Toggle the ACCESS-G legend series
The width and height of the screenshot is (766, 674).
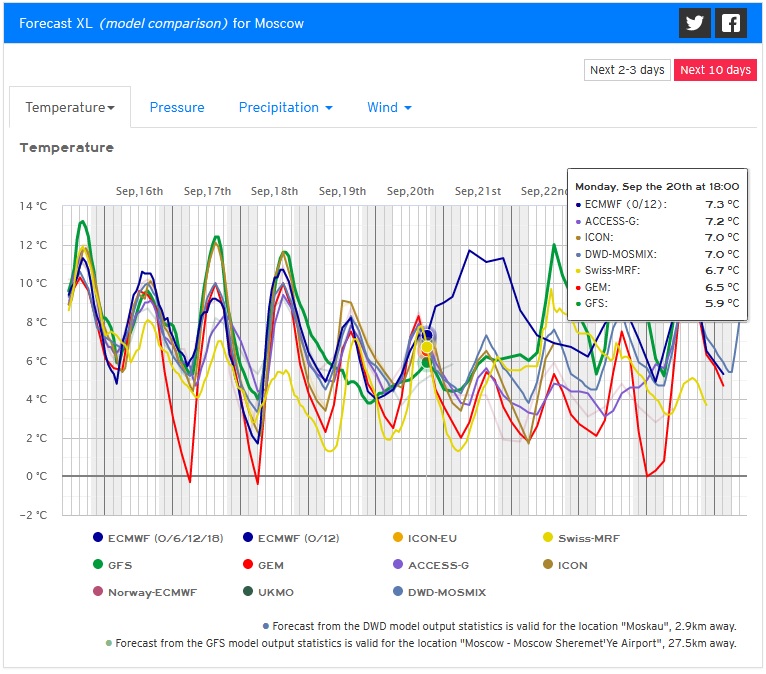pos(431,565)
